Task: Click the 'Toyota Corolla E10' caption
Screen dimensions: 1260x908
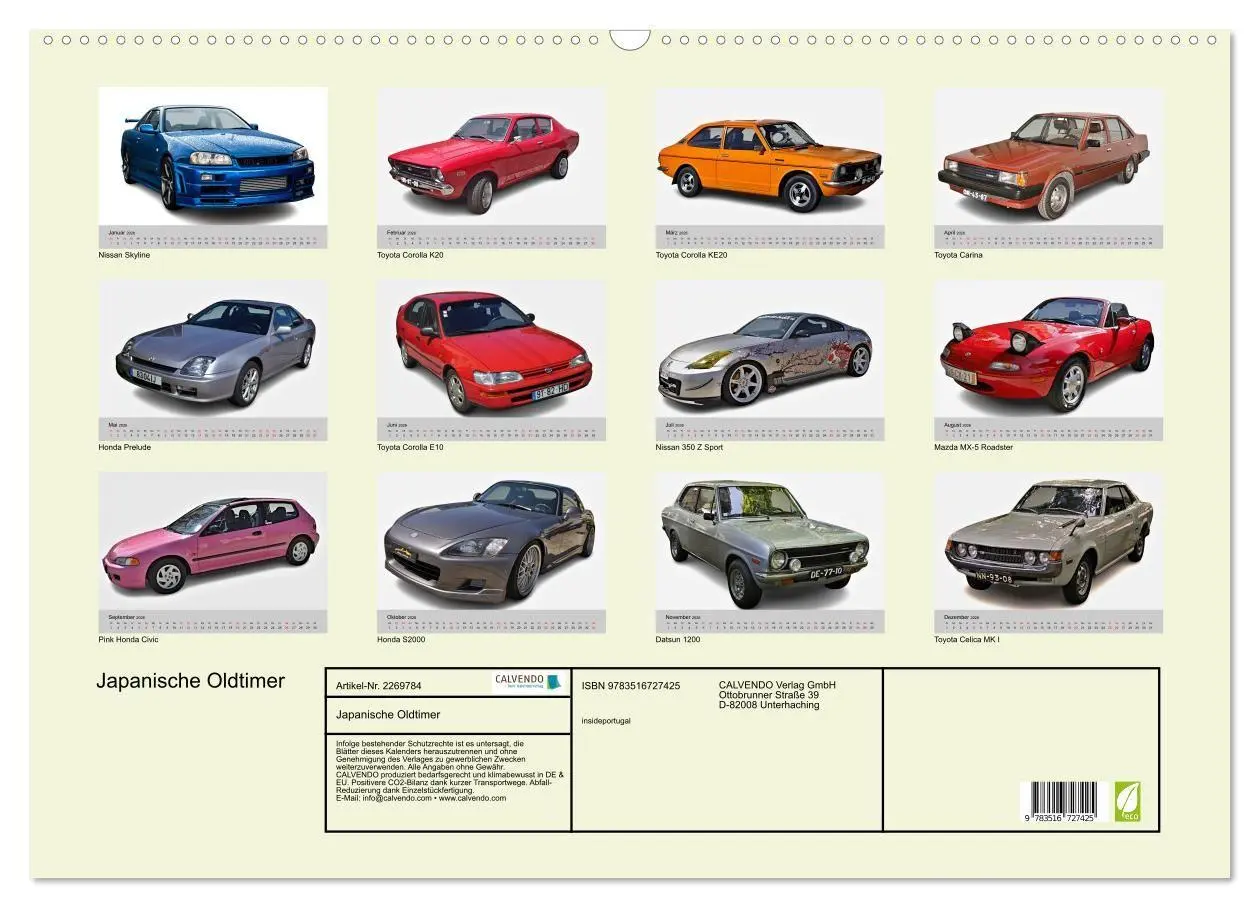Action: [410, 447]
